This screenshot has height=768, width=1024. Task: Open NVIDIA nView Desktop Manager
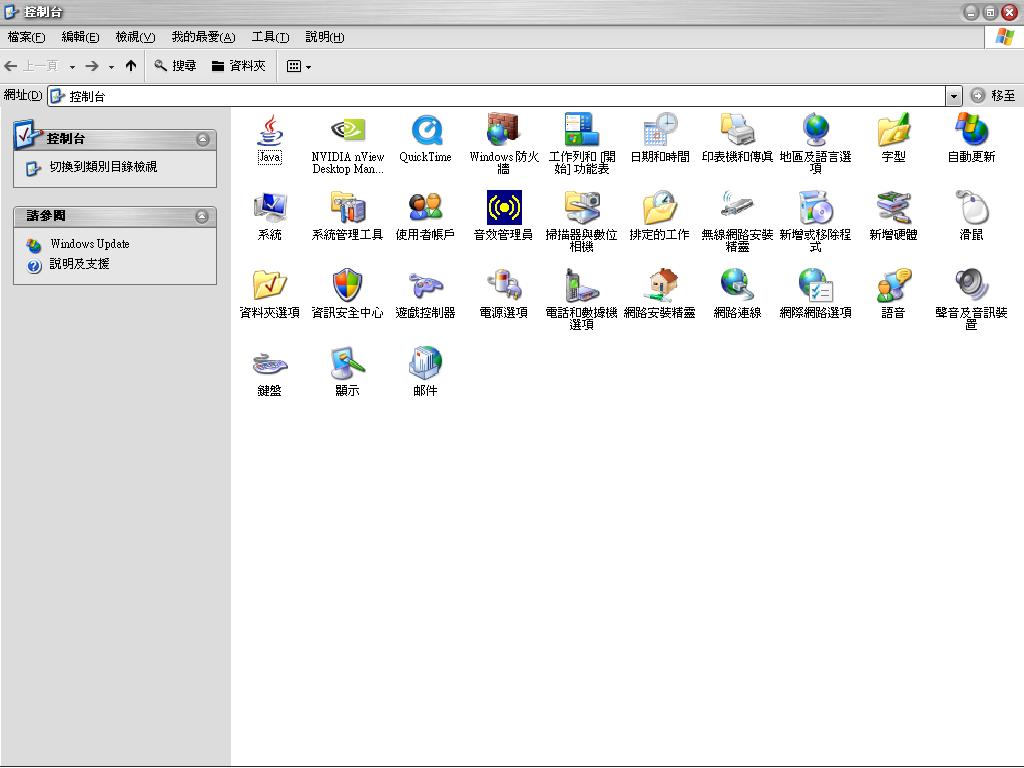(x=347, y=132)
